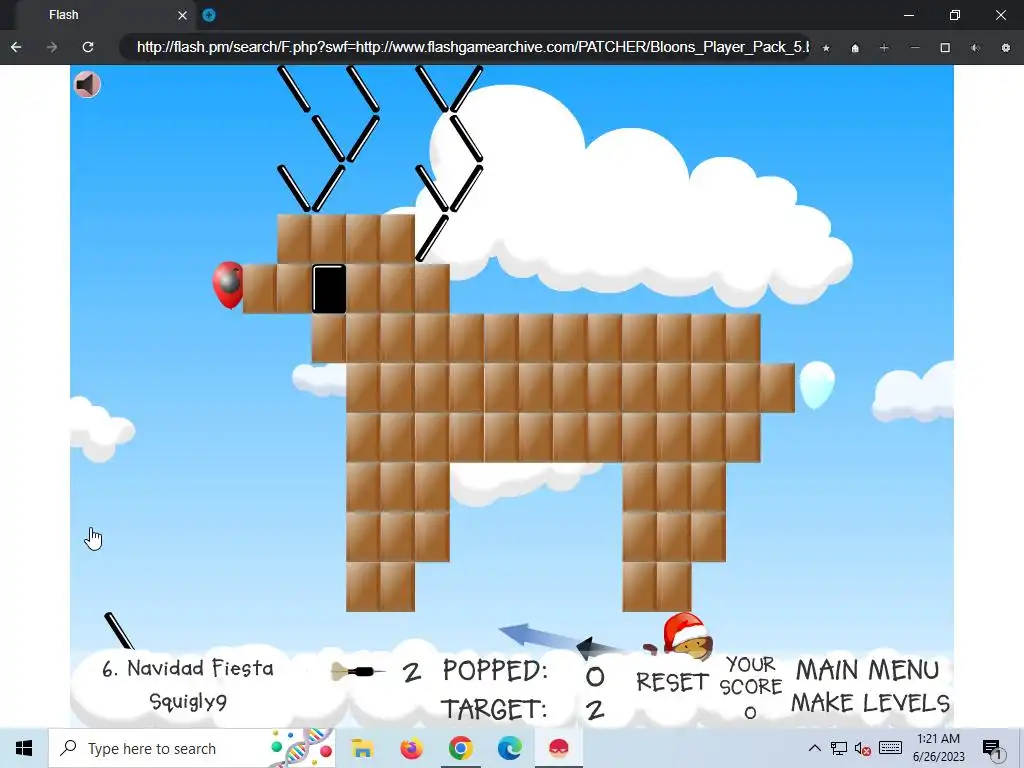Mute the game sound speaker icon

coord(87,84)
